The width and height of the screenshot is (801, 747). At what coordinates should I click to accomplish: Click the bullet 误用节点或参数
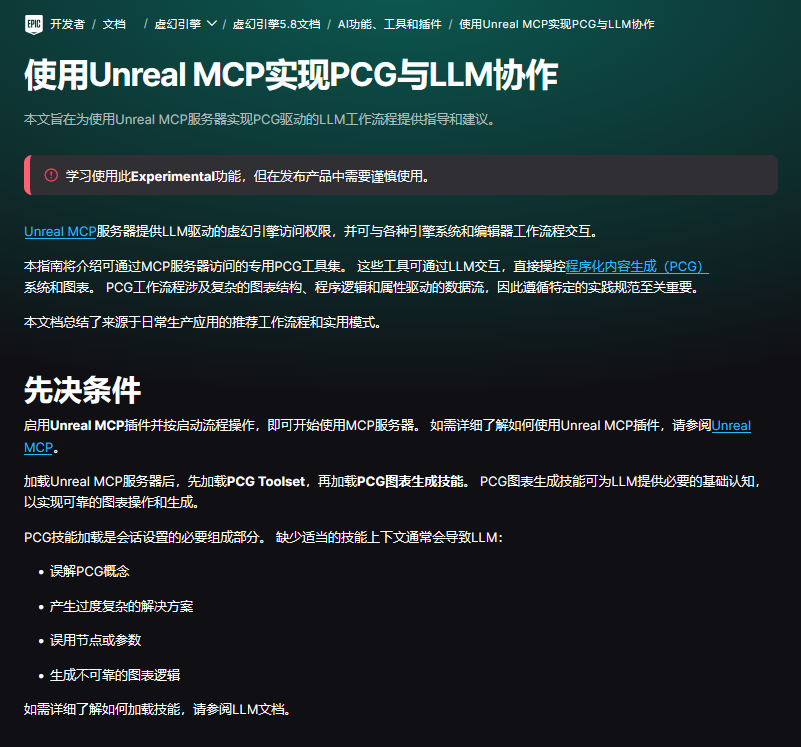[95, 640]
